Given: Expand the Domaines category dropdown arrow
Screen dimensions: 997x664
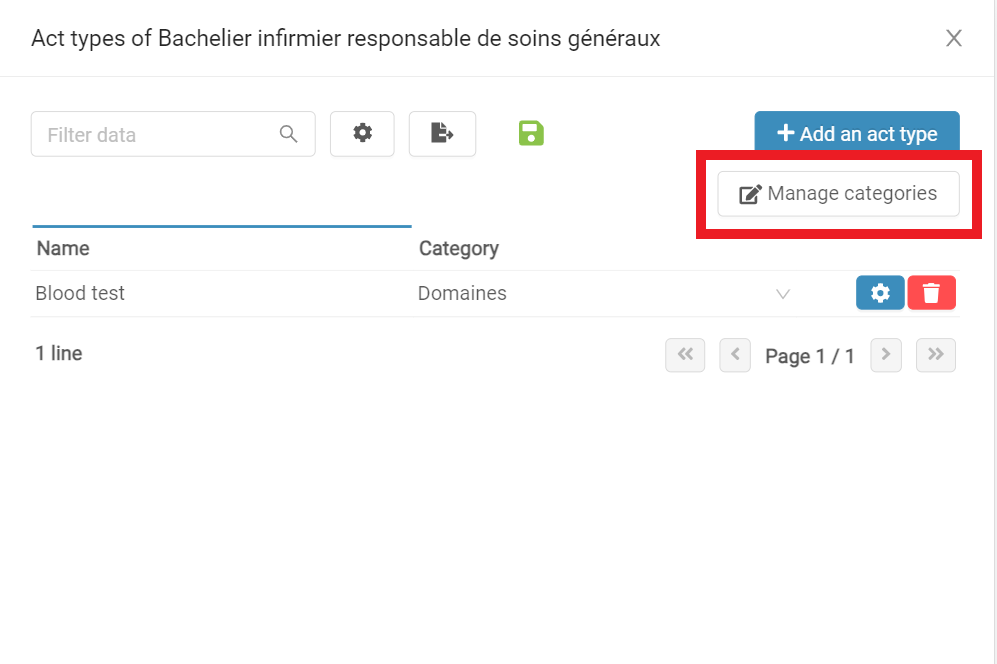Looking at the screenshot, I should point(783,294).
